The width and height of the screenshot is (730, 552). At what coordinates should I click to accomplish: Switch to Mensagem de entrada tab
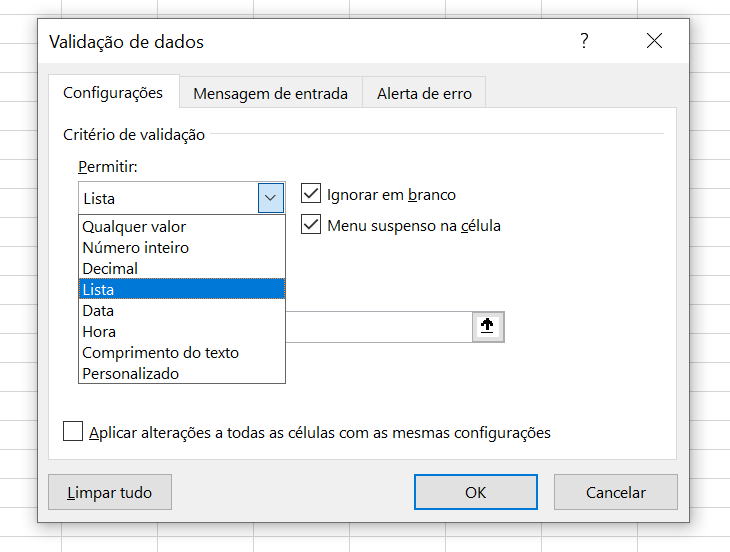coord(270,93)
